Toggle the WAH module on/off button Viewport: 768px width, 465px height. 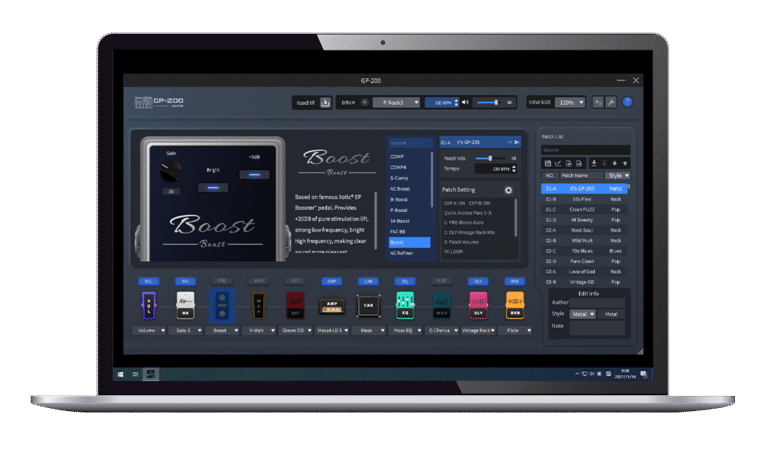coord(259,281)
